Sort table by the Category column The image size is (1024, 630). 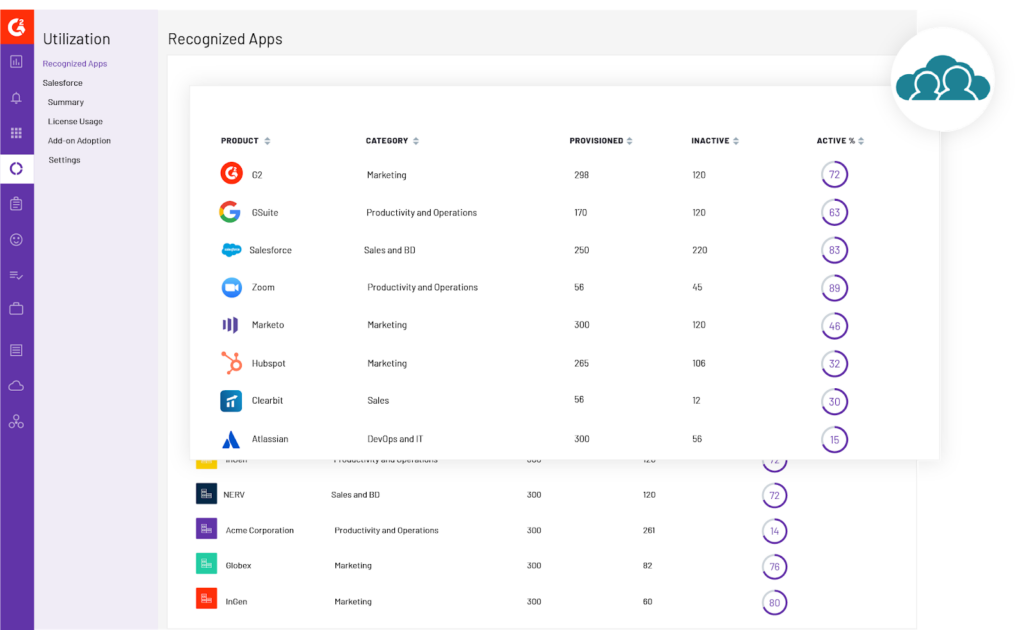pos(392,141)
